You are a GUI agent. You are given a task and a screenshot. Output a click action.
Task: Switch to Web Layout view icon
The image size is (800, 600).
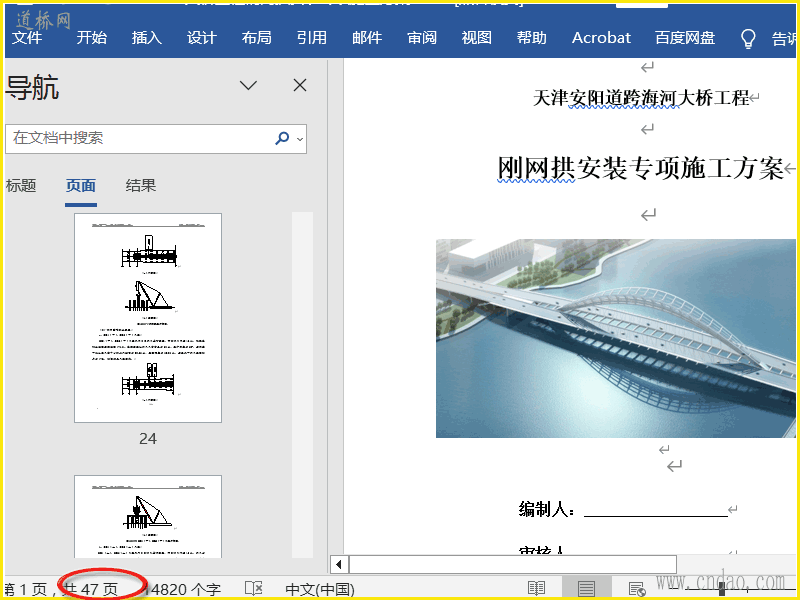click(636, 589)
